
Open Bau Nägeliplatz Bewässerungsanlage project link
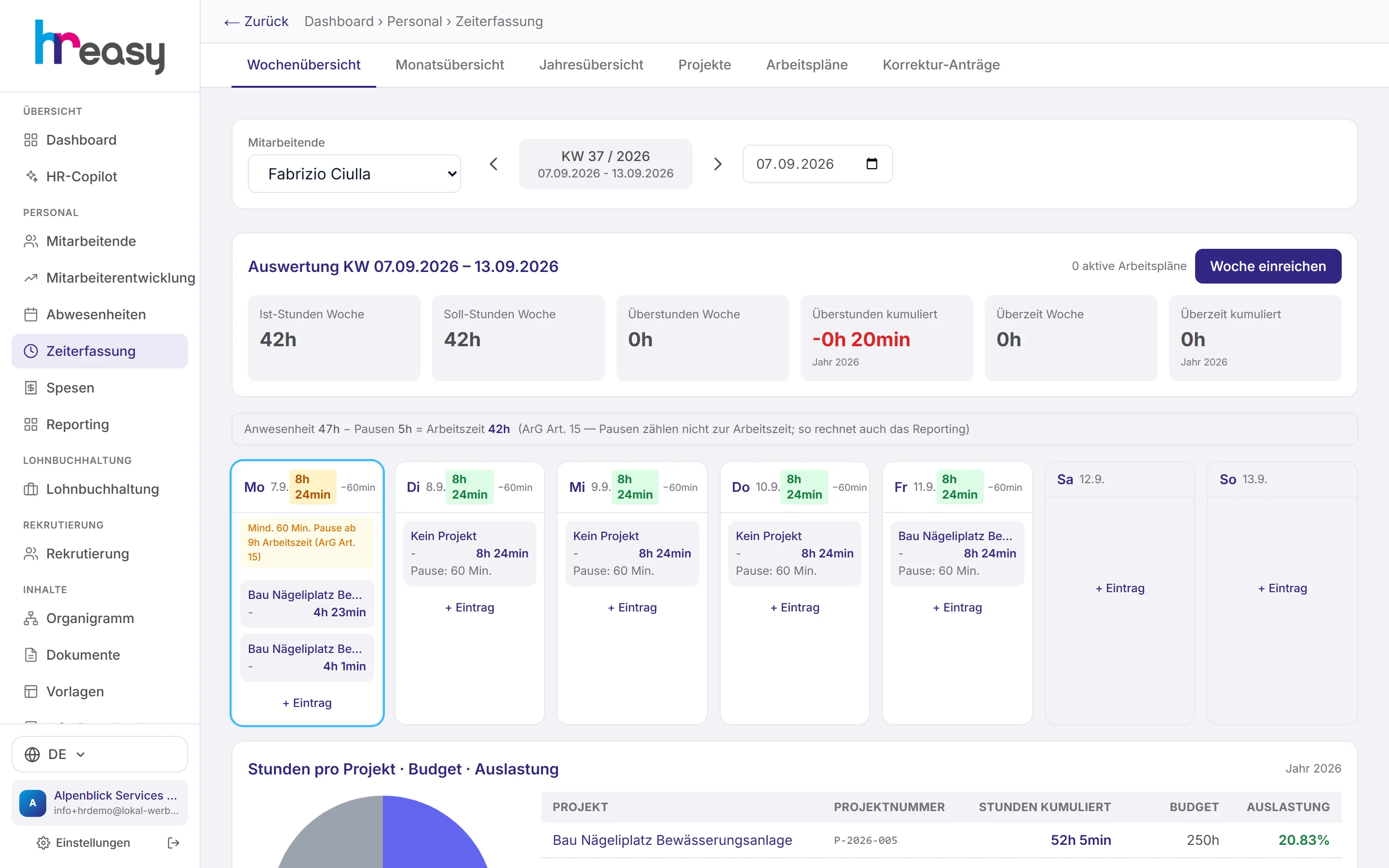click(672, 840)
